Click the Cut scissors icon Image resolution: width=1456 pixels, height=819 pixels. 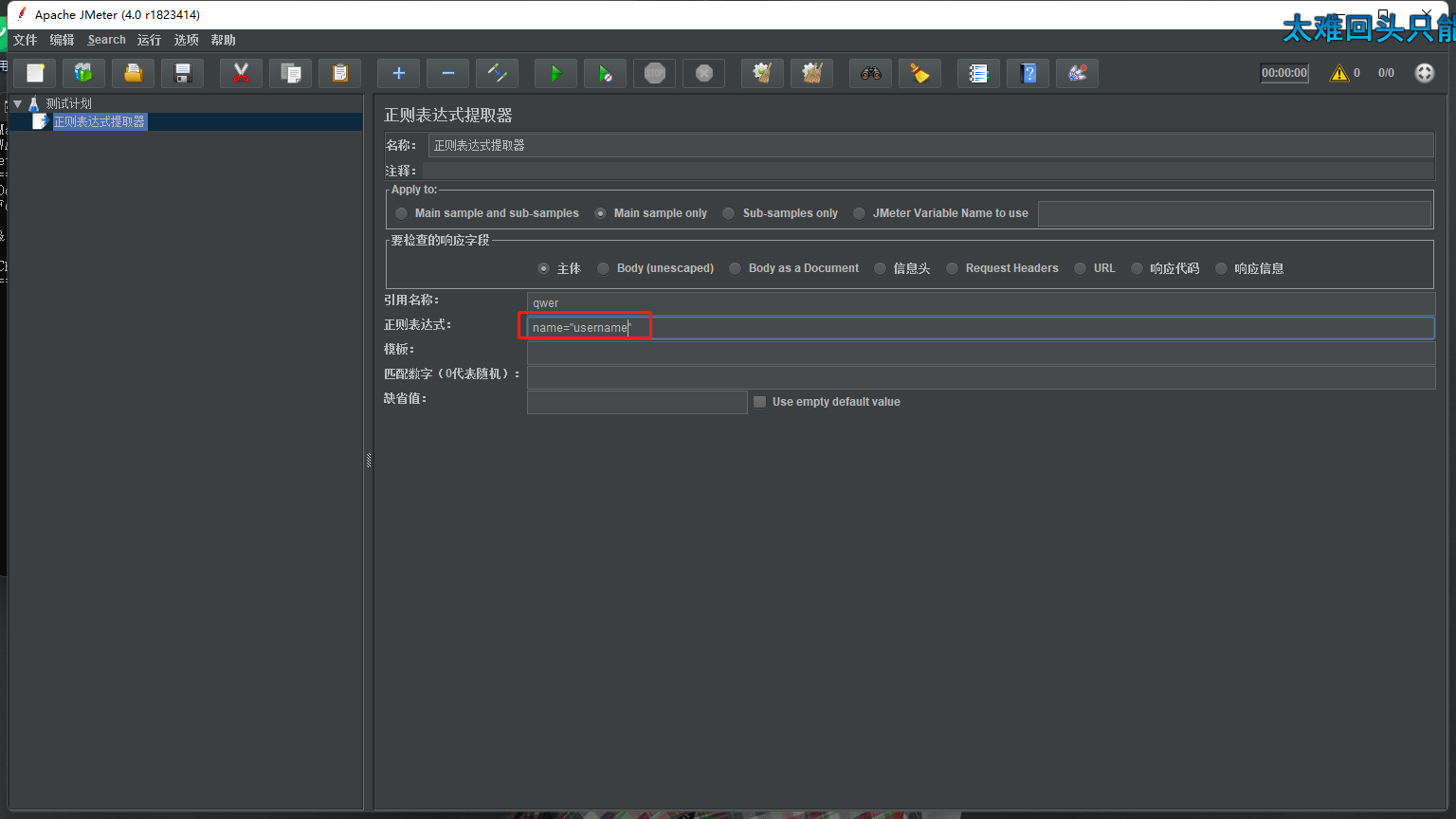(x=242, y=73)
